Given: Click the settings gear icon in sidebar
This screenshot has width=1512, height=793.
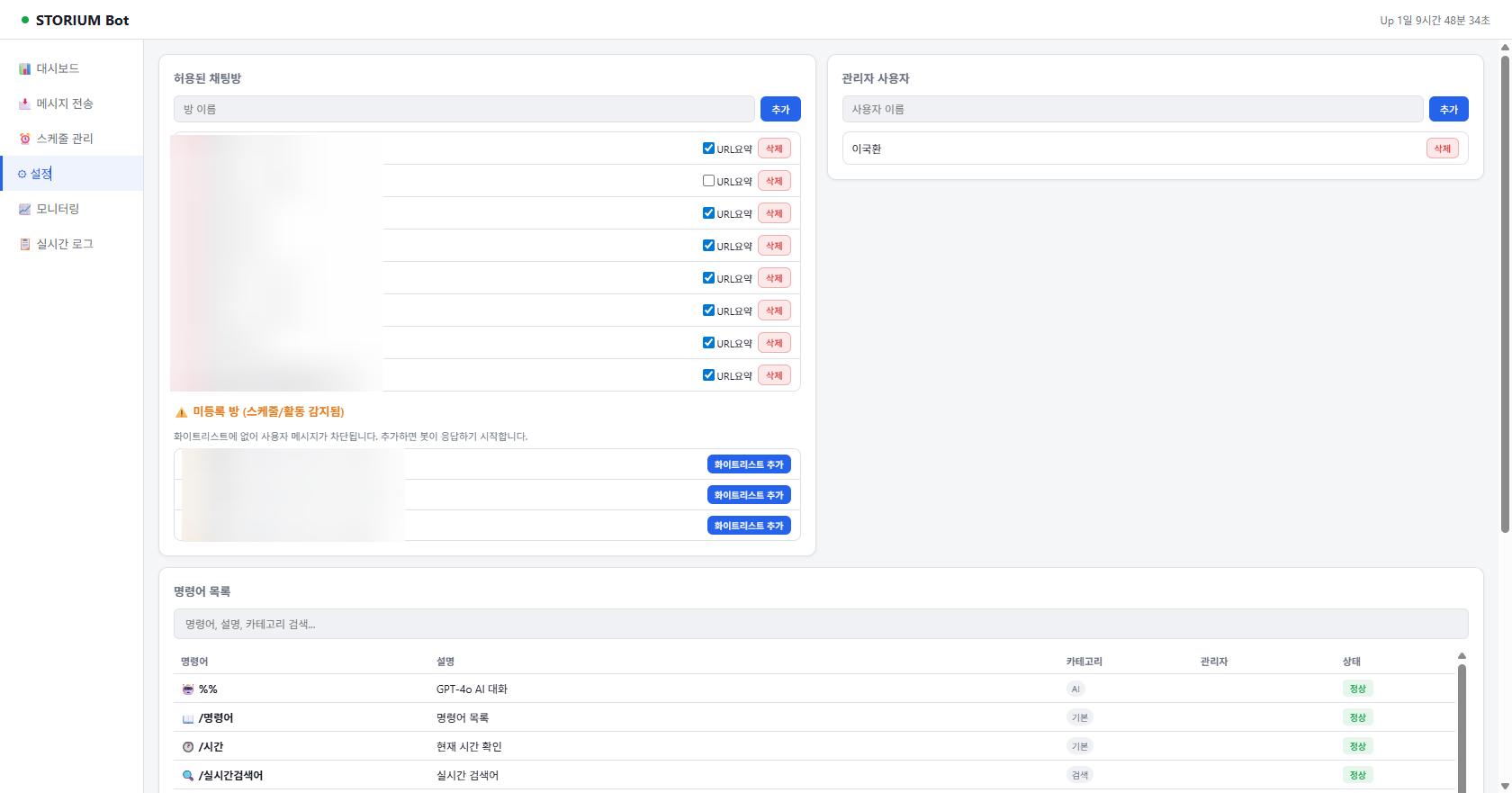Looking at the screenshot, I should pyautogui.click(x=22, y=175).
